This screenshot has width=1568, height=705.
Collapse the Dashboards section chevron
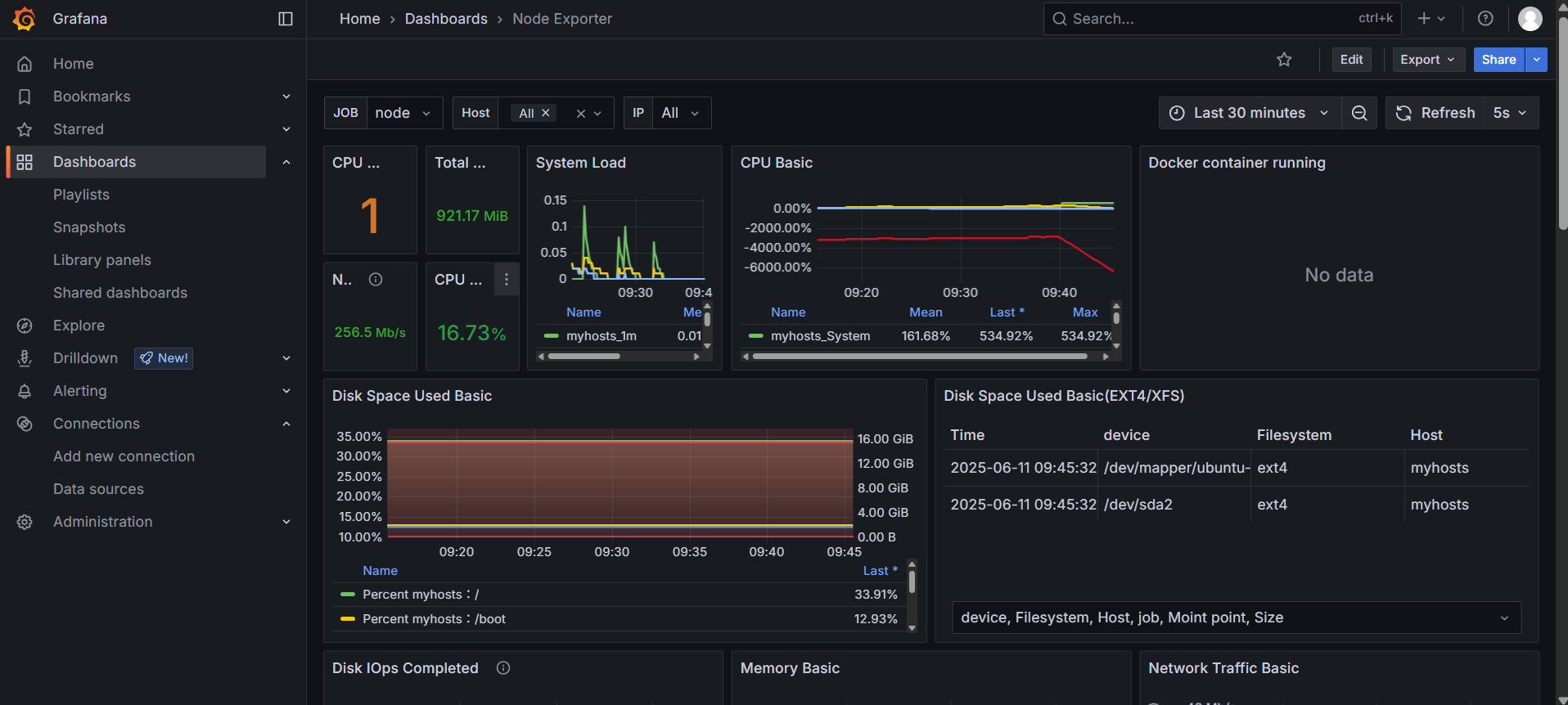pyautogui.click(x=286, y=162)
